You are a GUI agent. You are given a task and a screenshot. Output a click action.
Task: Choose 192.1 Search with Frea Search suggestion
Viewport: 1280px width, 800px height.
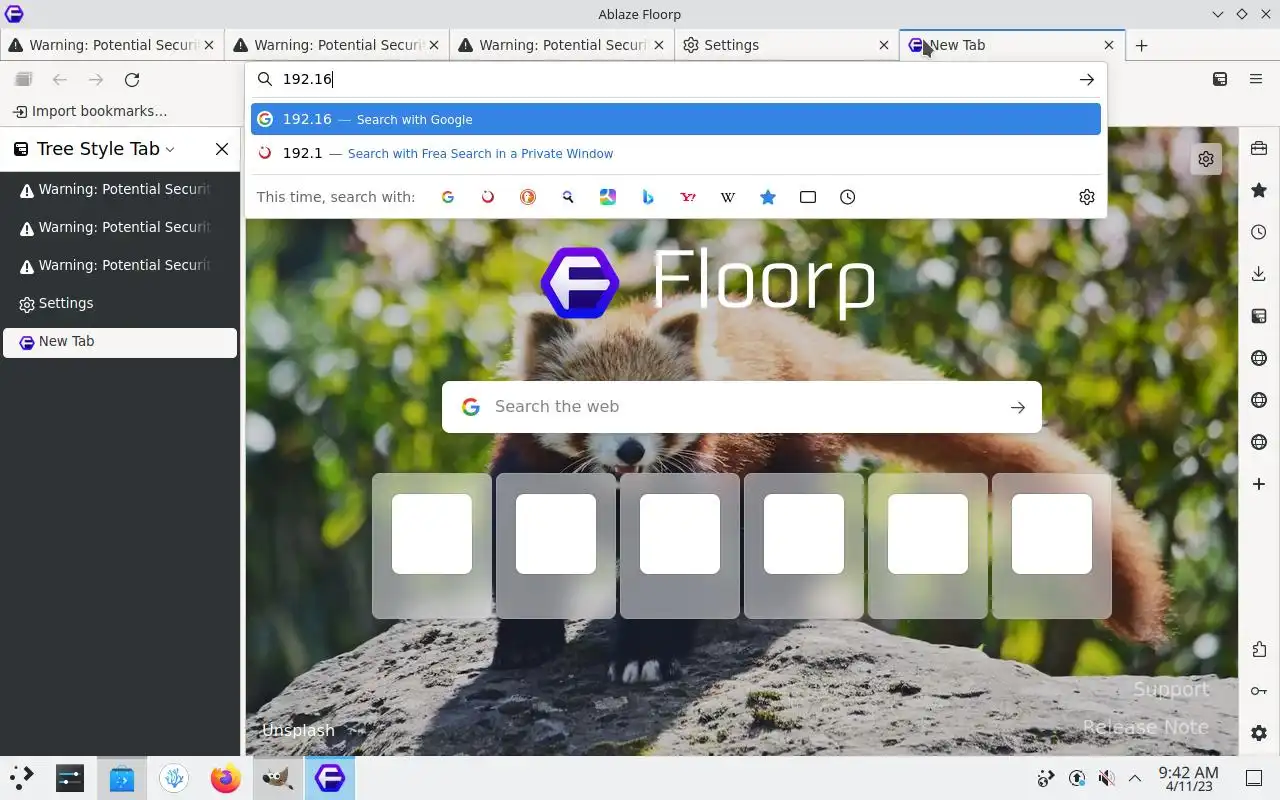point(676,153)
